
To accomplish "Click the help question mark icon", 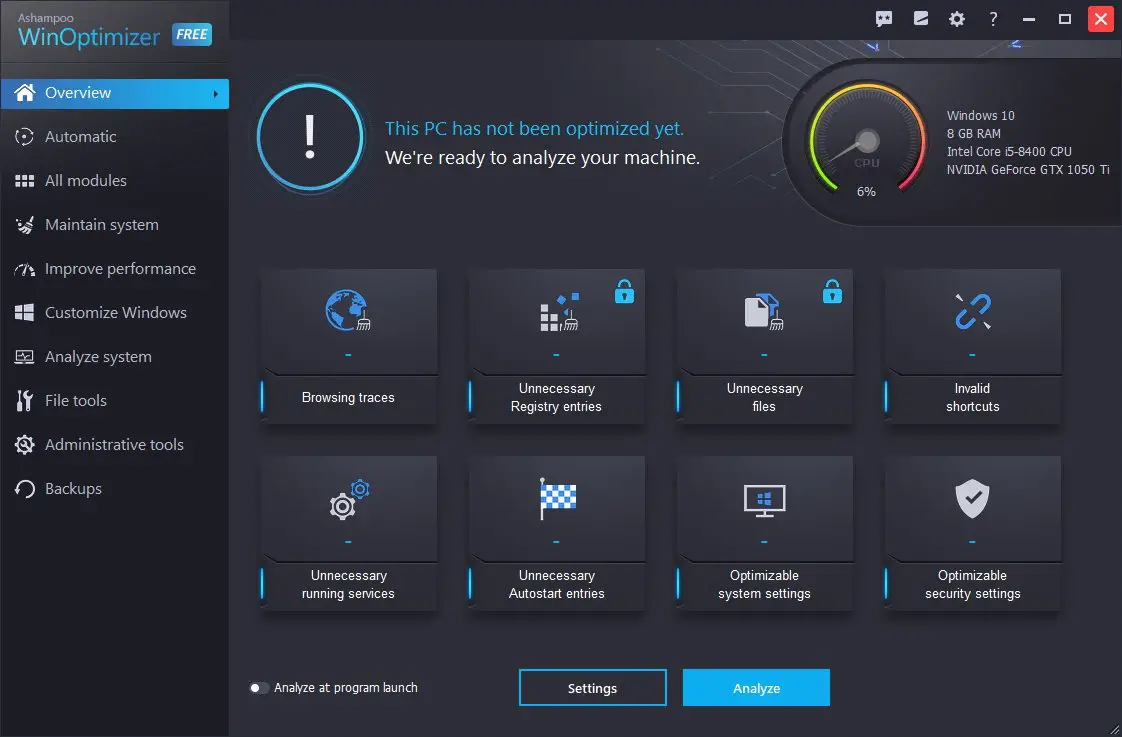I will click(x=993, y=18).
